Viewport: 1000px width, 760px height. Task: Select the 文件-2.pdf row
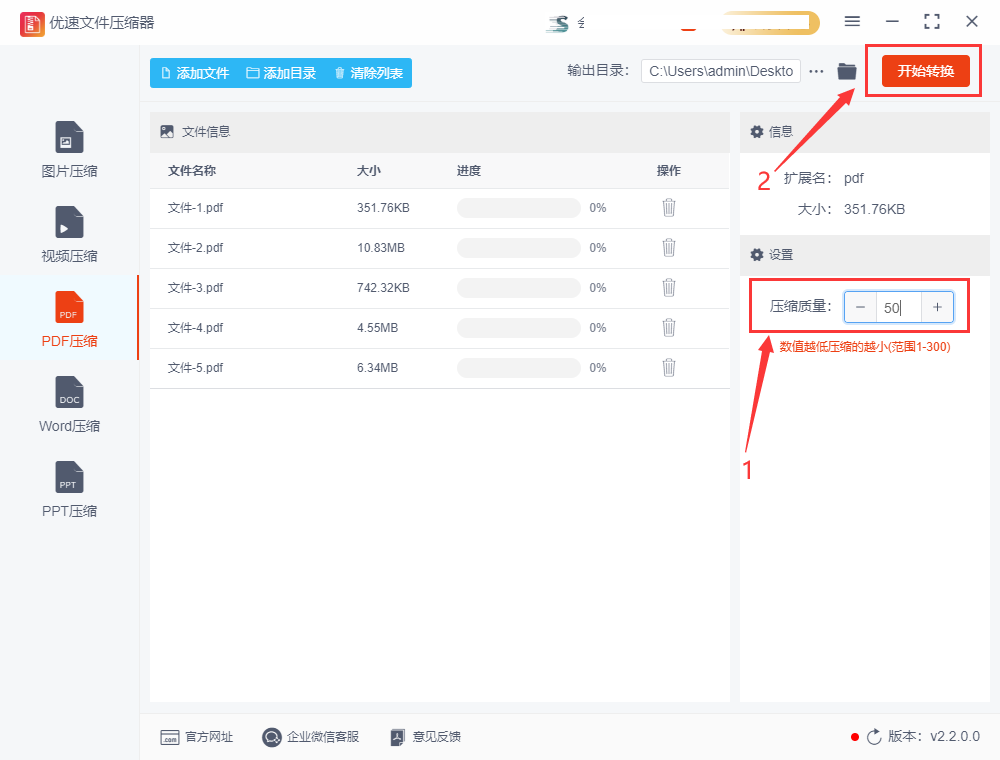pyautogui.click(x=439, y=248)
